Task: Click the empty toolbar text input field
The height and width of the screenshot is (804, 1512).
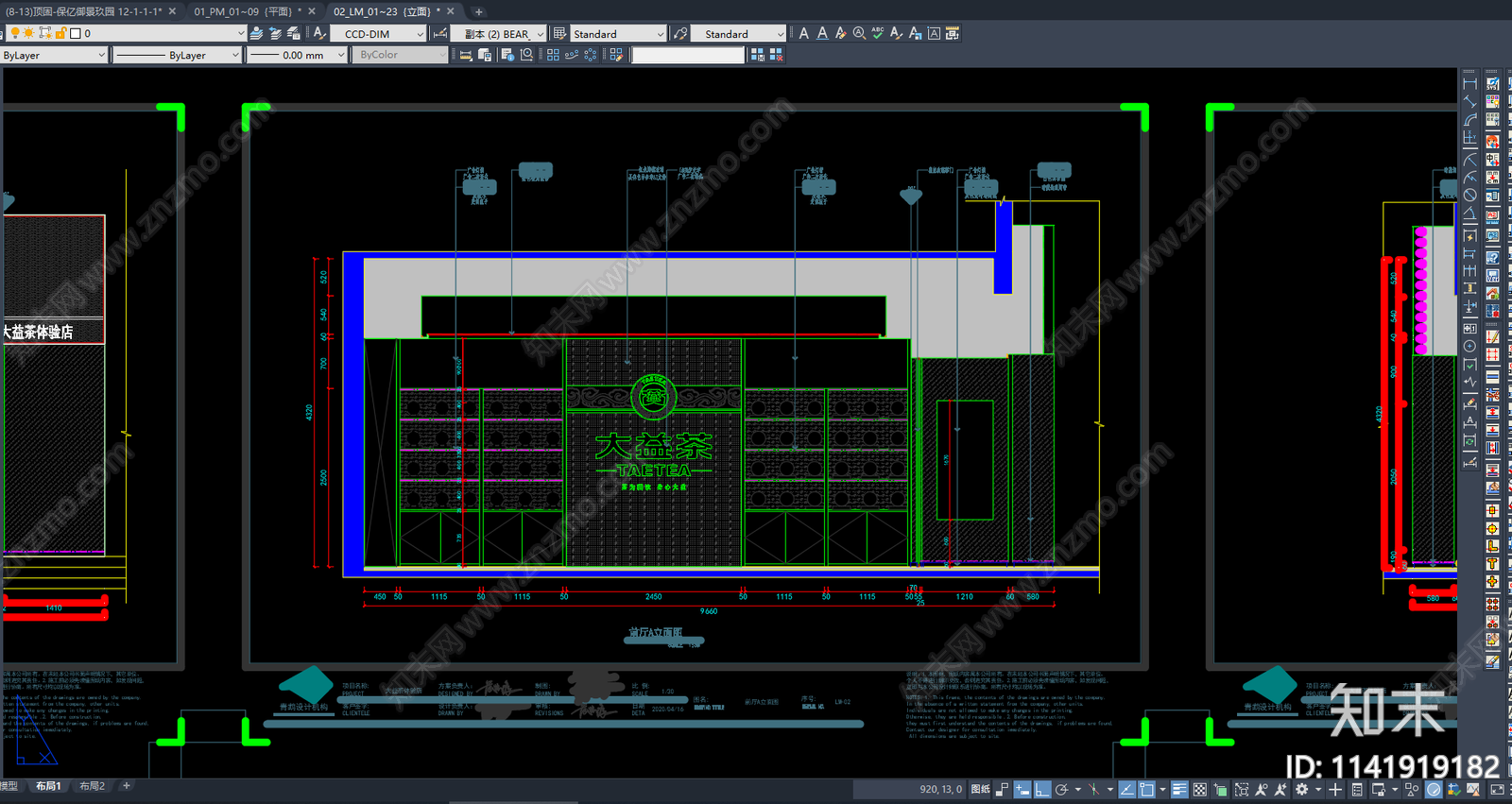Action: tap(688, 55)
